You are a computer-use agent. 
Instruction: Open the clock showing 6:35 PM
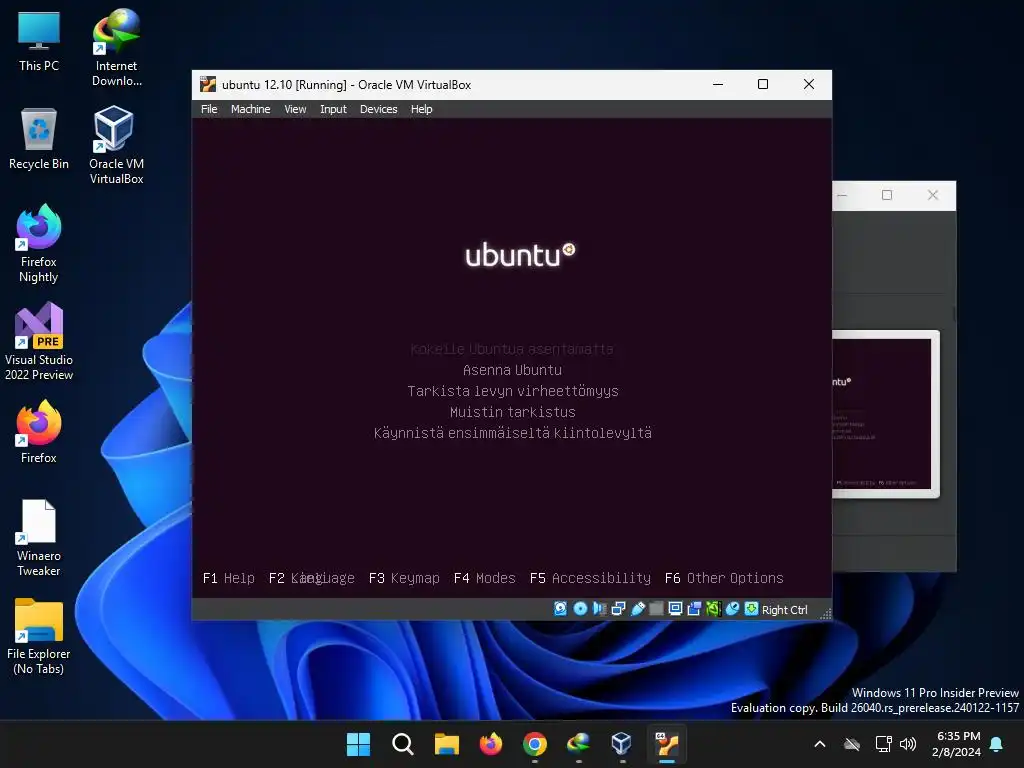pyautogui.click(x=957, y=744)
